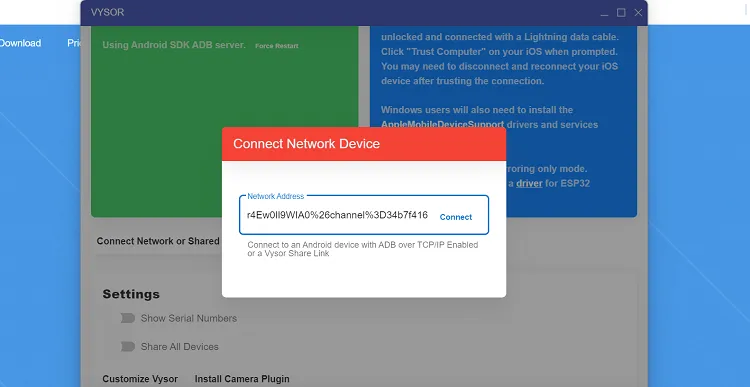Maximize the Vysor window

pyautogui.click(x=621, y=13)
